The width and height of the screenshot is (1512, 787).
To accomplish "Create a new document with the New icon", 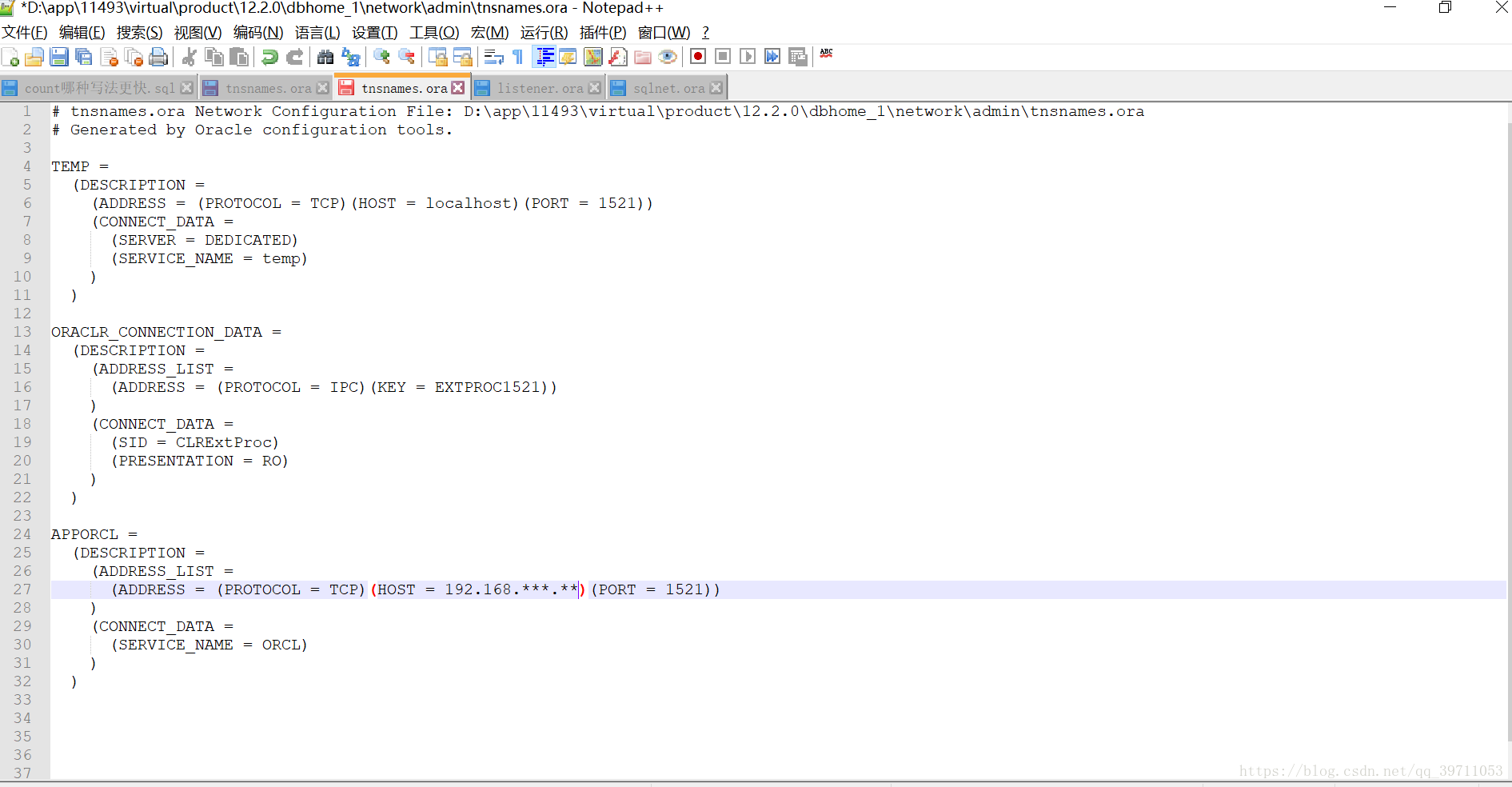I will point(10,57).
